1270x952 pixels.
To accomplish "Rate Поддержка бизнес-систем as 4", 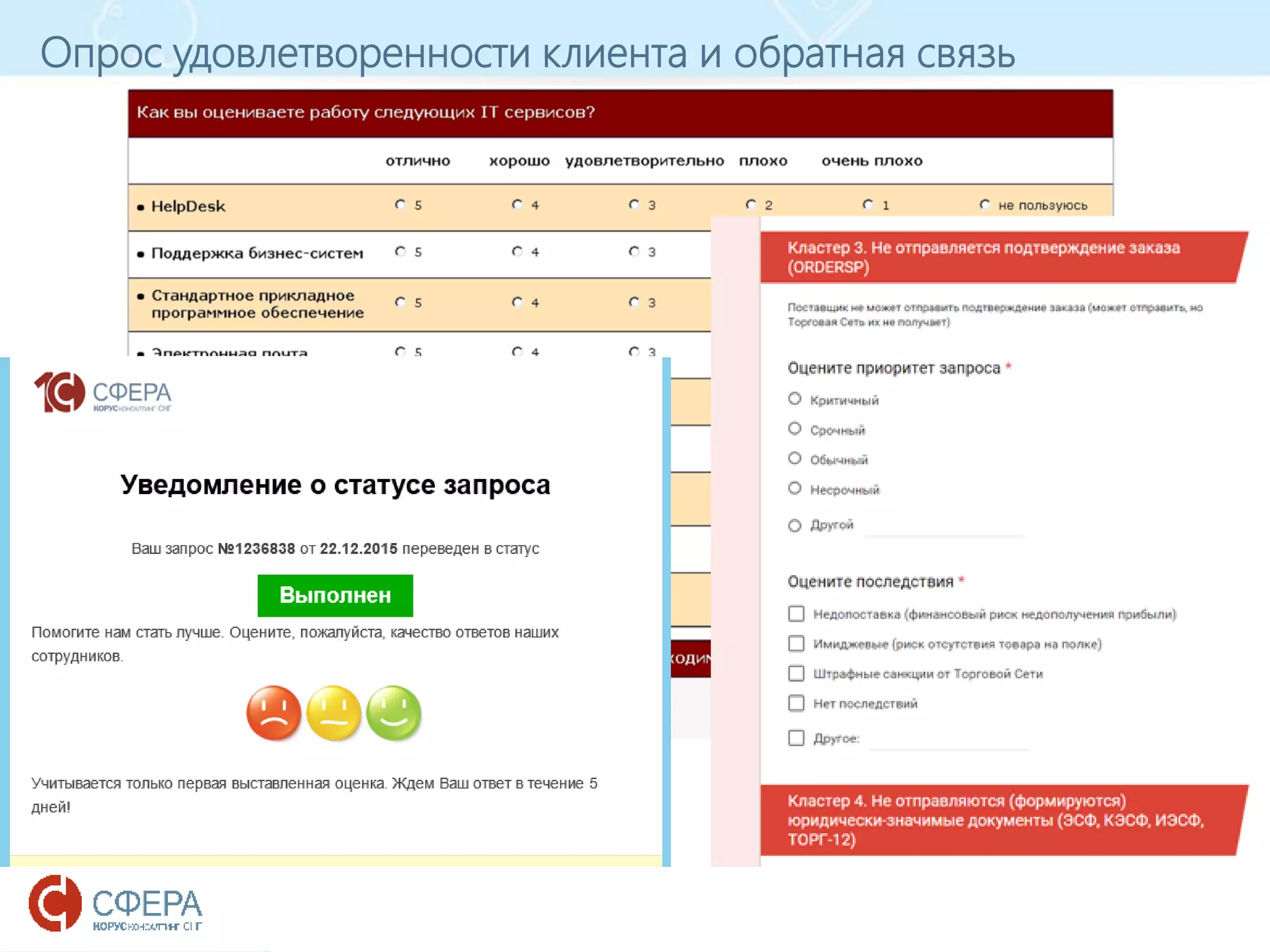I will coord(517,252).
